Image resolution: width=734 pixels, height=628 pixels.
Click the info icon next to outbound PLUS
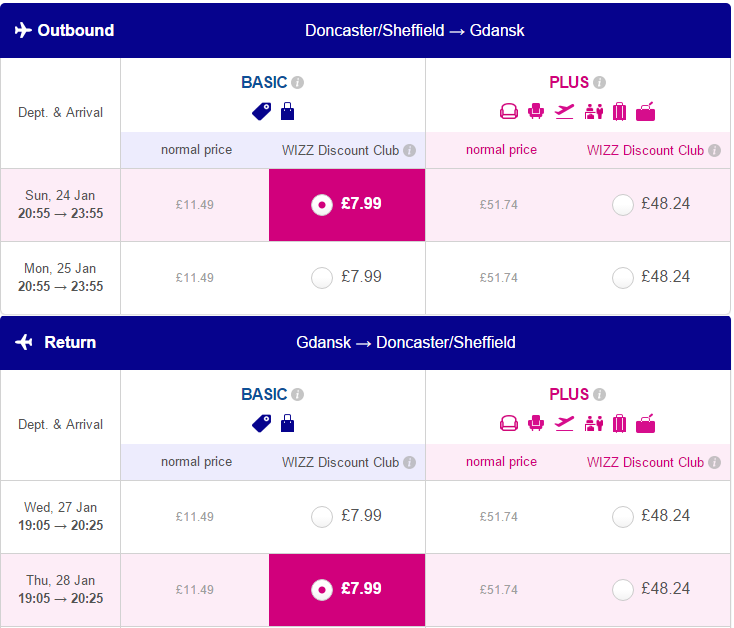point(599,83)
